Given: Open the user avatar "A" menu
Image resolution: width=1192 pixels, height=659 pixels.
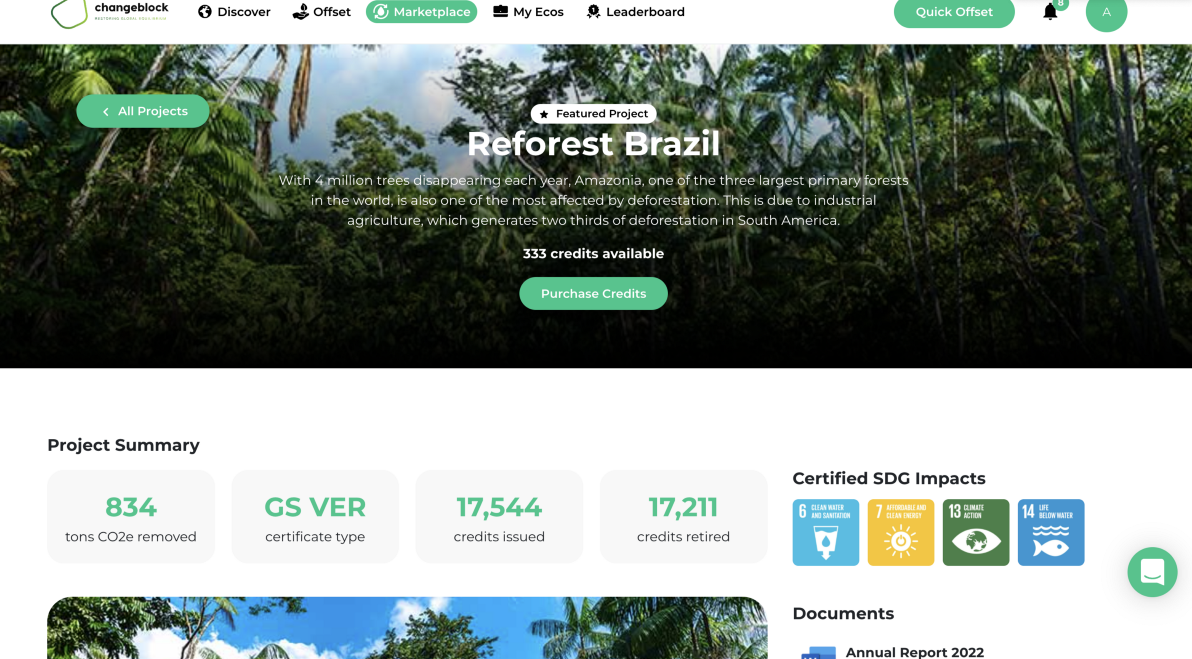Looking at the screenshot, I should tap(1106, 13).
